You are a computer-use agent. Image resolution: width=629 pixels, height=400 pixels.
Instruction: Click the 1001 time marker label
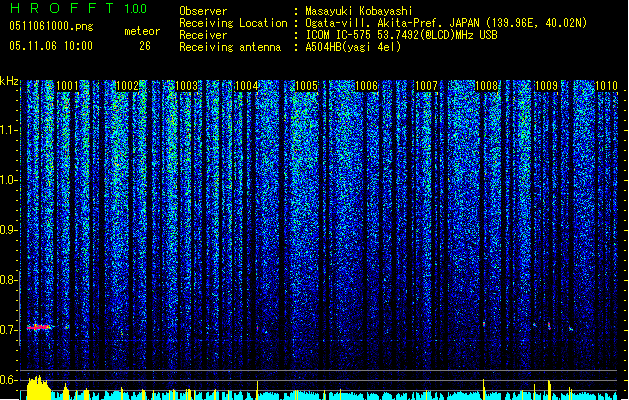coord(67,86)
